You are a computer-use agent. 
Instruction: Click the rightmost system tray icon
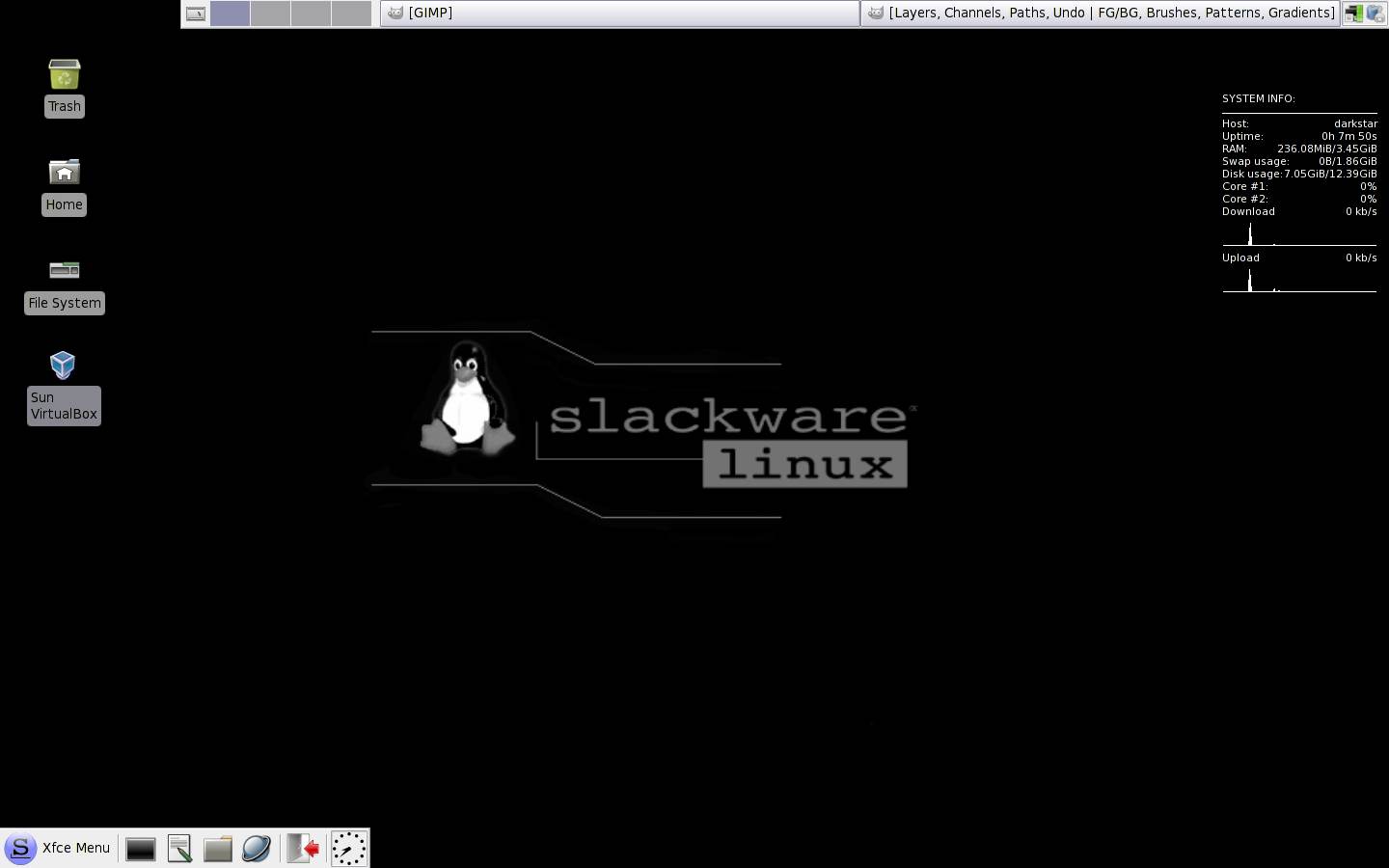[x=1375, y=14]
